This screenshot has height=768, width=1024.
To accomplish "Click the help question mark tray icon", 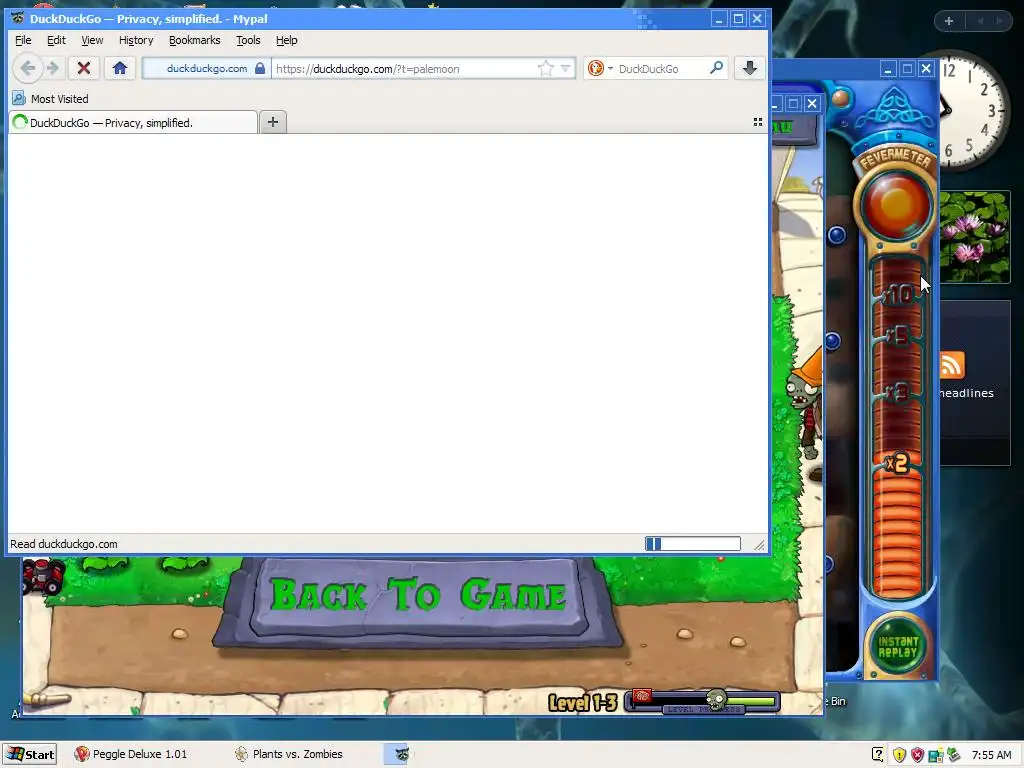I will [x=878, y=755].
